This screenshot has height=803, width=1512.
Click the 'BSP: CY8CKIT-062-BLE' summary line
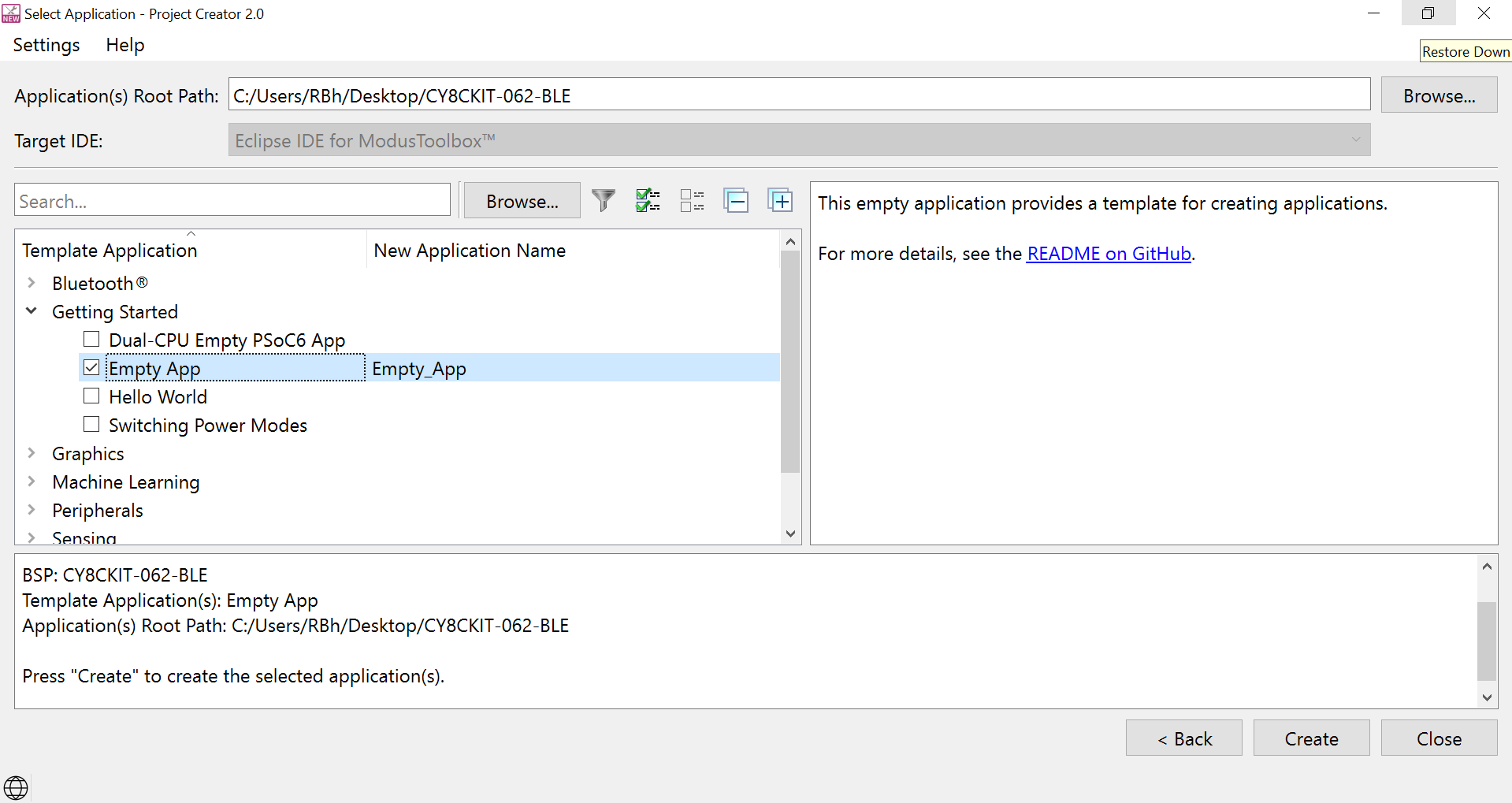[115, 575]
